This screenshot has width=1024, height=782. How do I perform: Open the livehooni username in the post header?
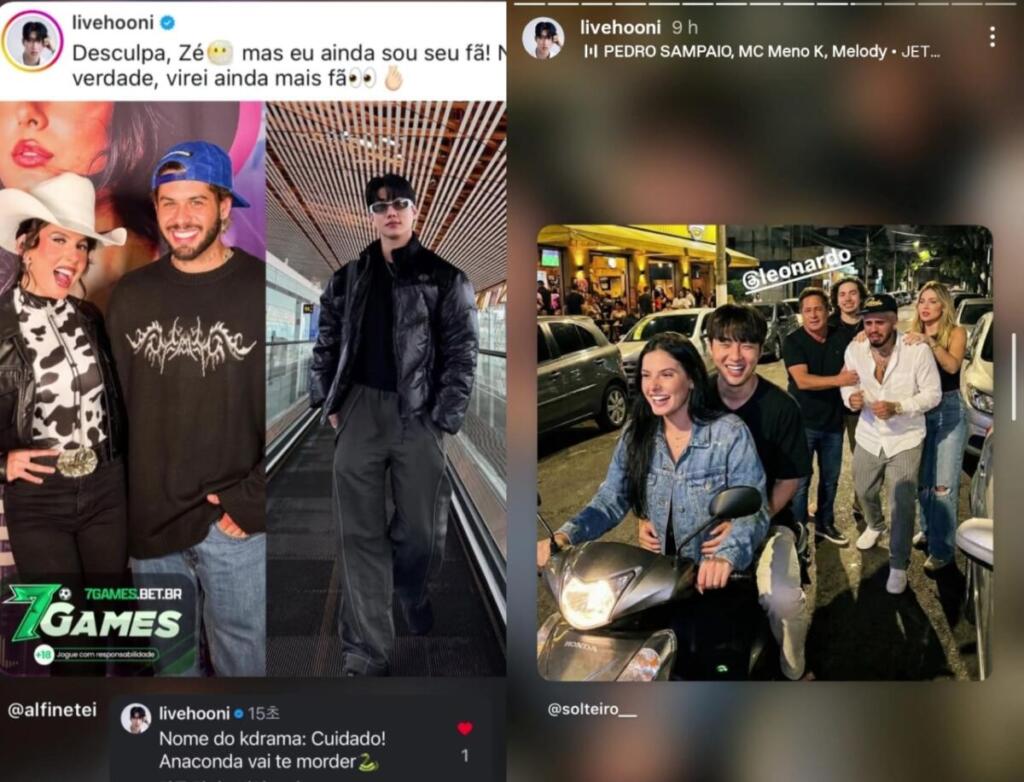(113, 23)
